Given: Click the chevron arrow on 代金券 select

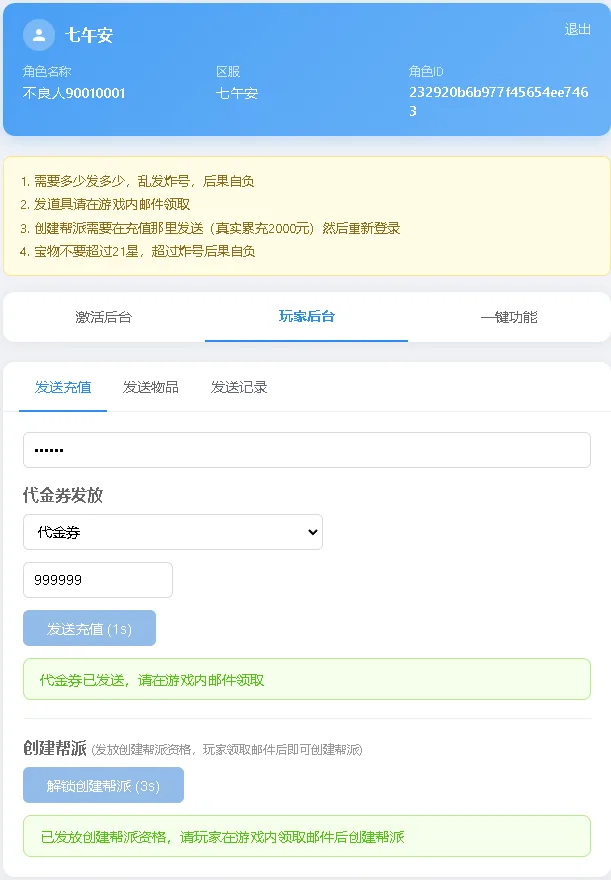Looking at the screenshot, I should tap(313, 532).
